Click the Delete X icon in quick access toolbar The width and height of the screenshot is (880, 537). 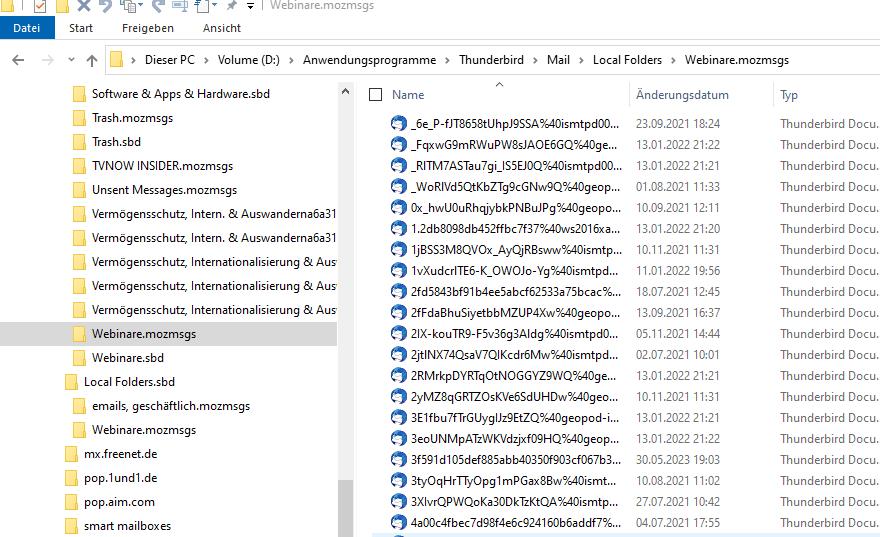(84, 6)
